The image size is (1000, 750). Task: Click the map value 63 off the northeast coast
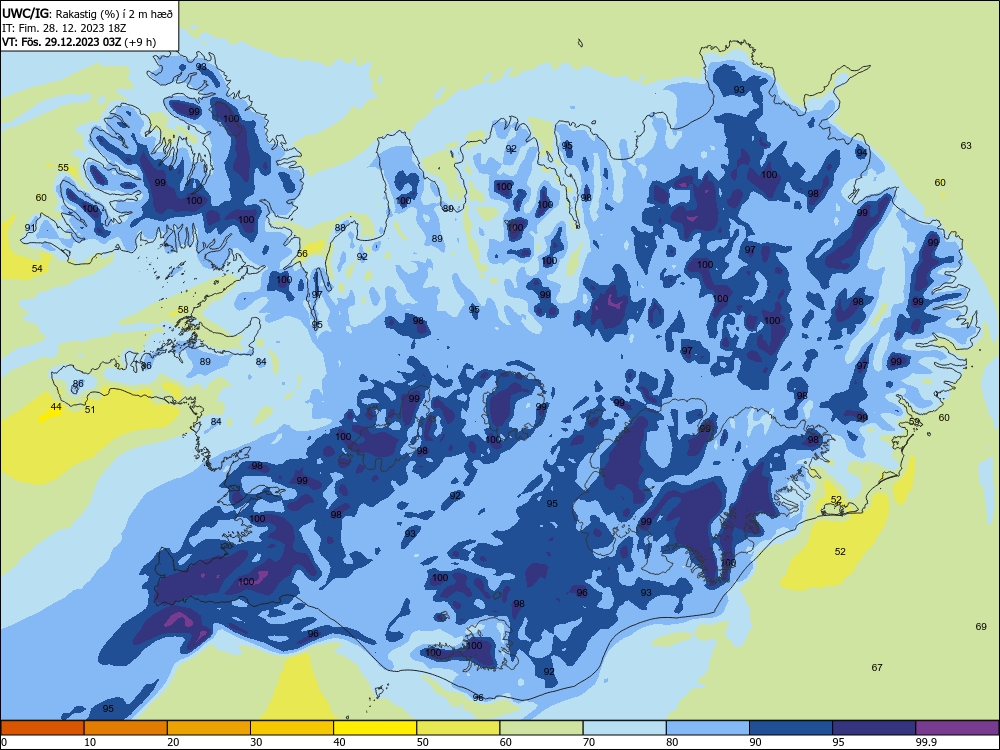coord(966,145)
